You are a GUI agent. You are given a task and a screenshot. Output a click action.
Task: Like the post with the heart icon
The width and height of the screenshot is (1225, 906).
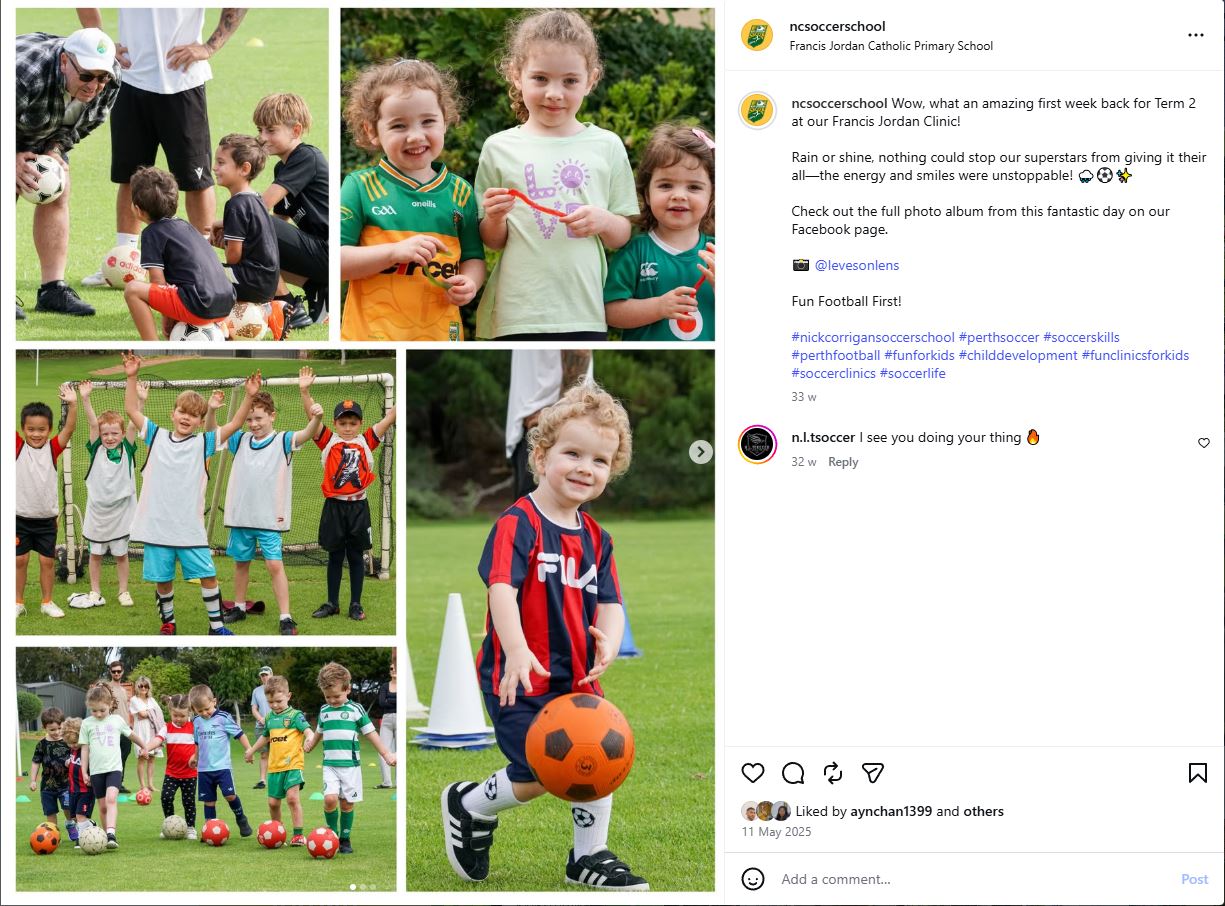tap(753, 773)
